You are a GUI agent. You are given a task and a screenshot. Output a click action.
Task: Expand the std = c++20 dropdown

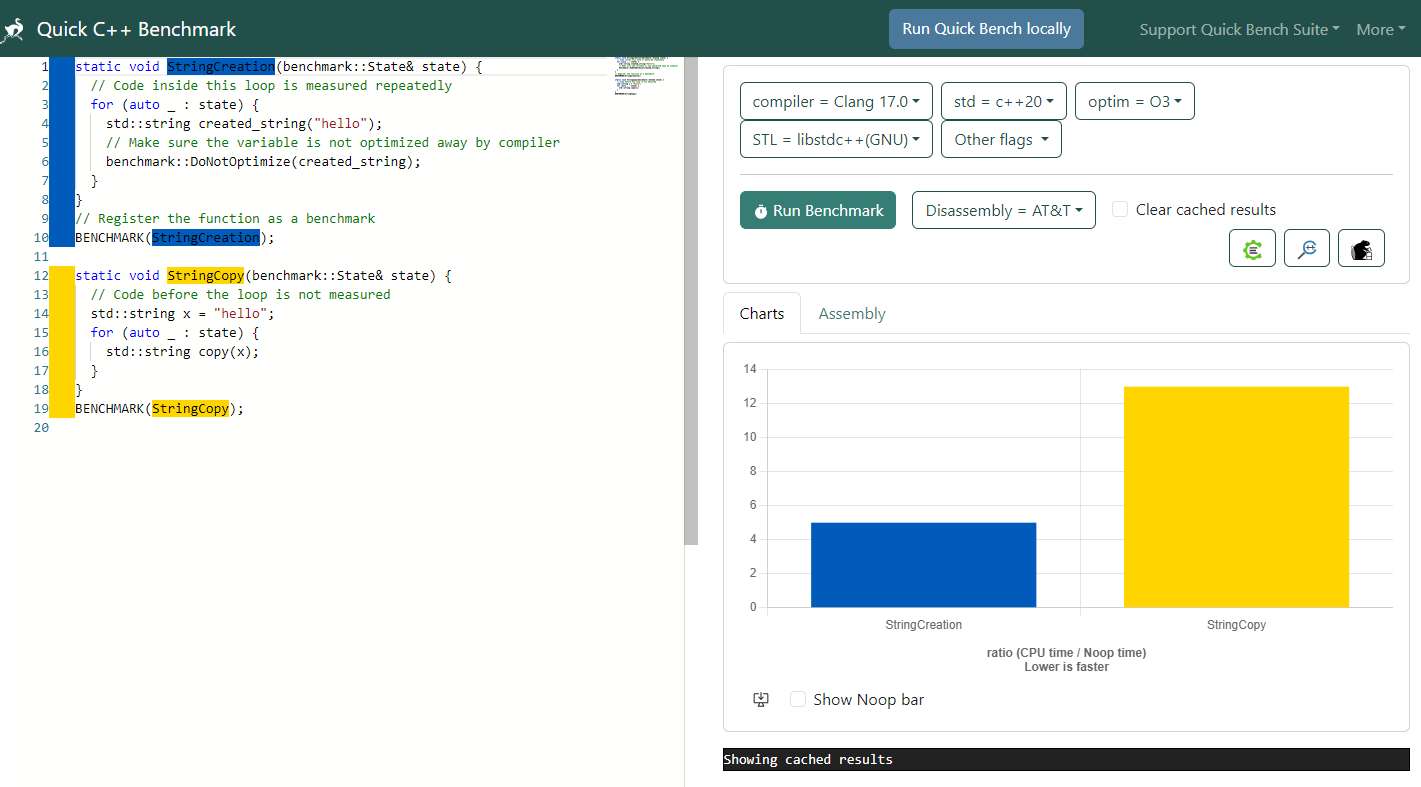pos(1003,102)
